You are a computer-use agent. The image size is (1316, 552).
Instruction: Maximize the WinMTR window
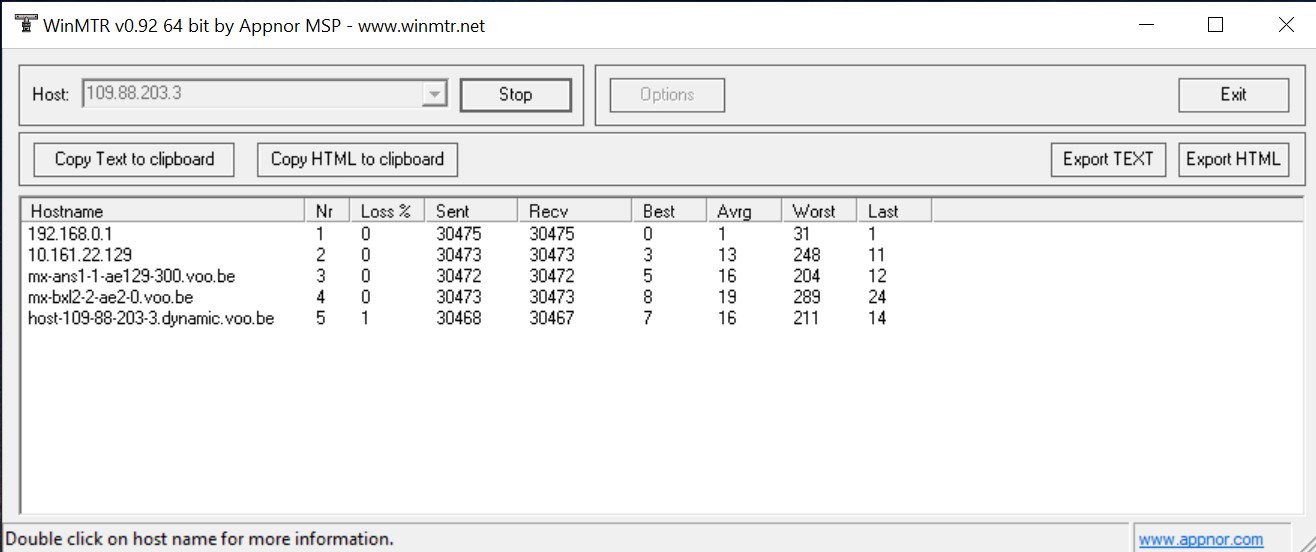tap(1215, 25)
